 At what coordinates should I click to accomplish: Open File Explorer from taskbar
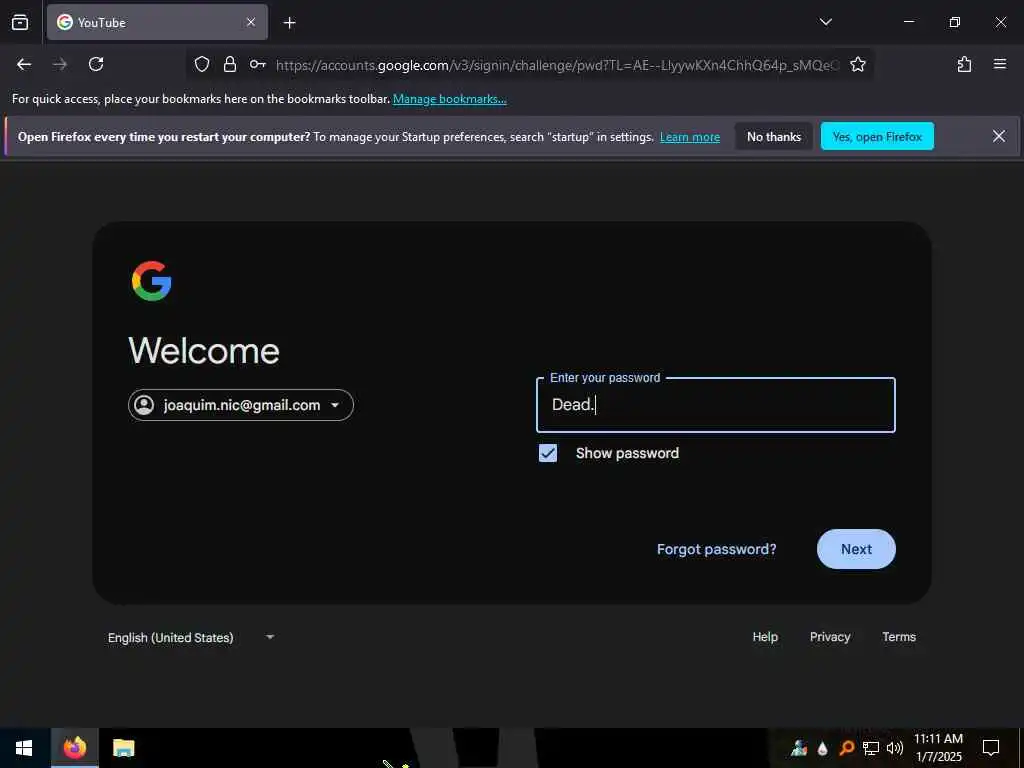[x=123, y=748]
